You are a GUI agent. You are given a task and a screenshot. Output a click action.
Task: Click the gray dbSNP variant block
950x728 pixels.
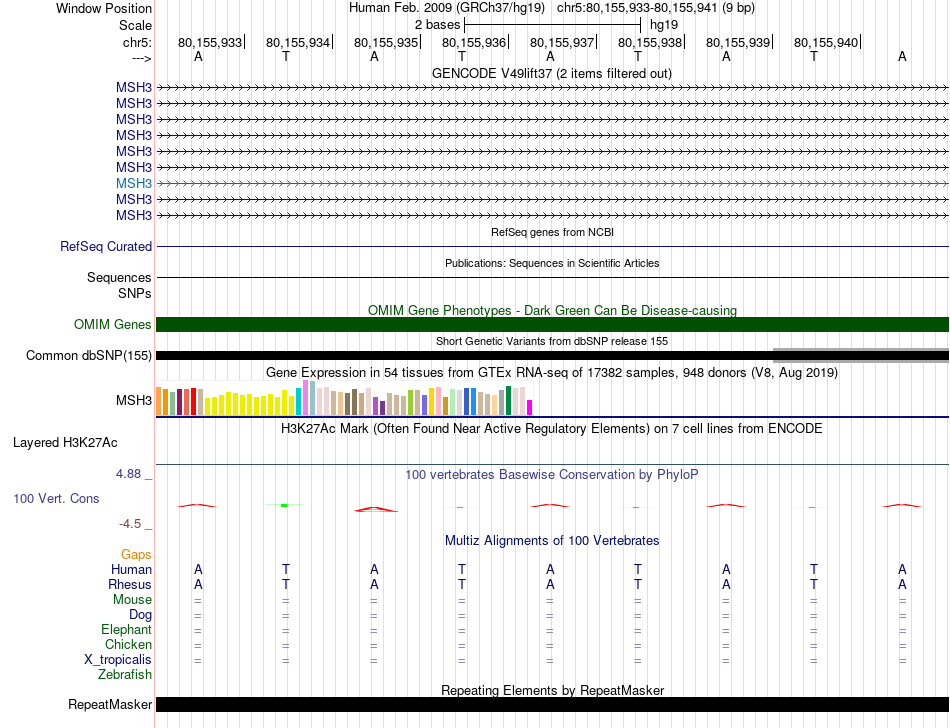pyautogui.click(x=860, y=355)
